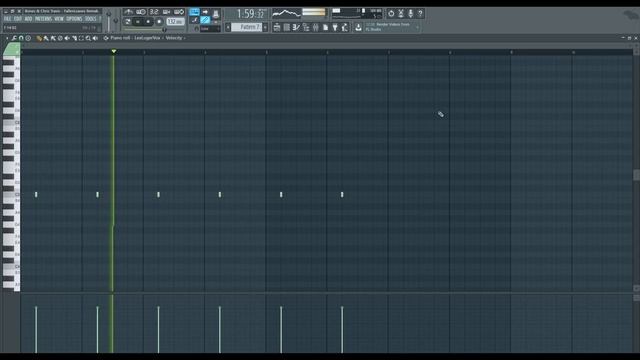Image resolution: width=640 pixels, height=360 pixels.
Task: Open the help question mark icon
Action: tap(420, 13)
